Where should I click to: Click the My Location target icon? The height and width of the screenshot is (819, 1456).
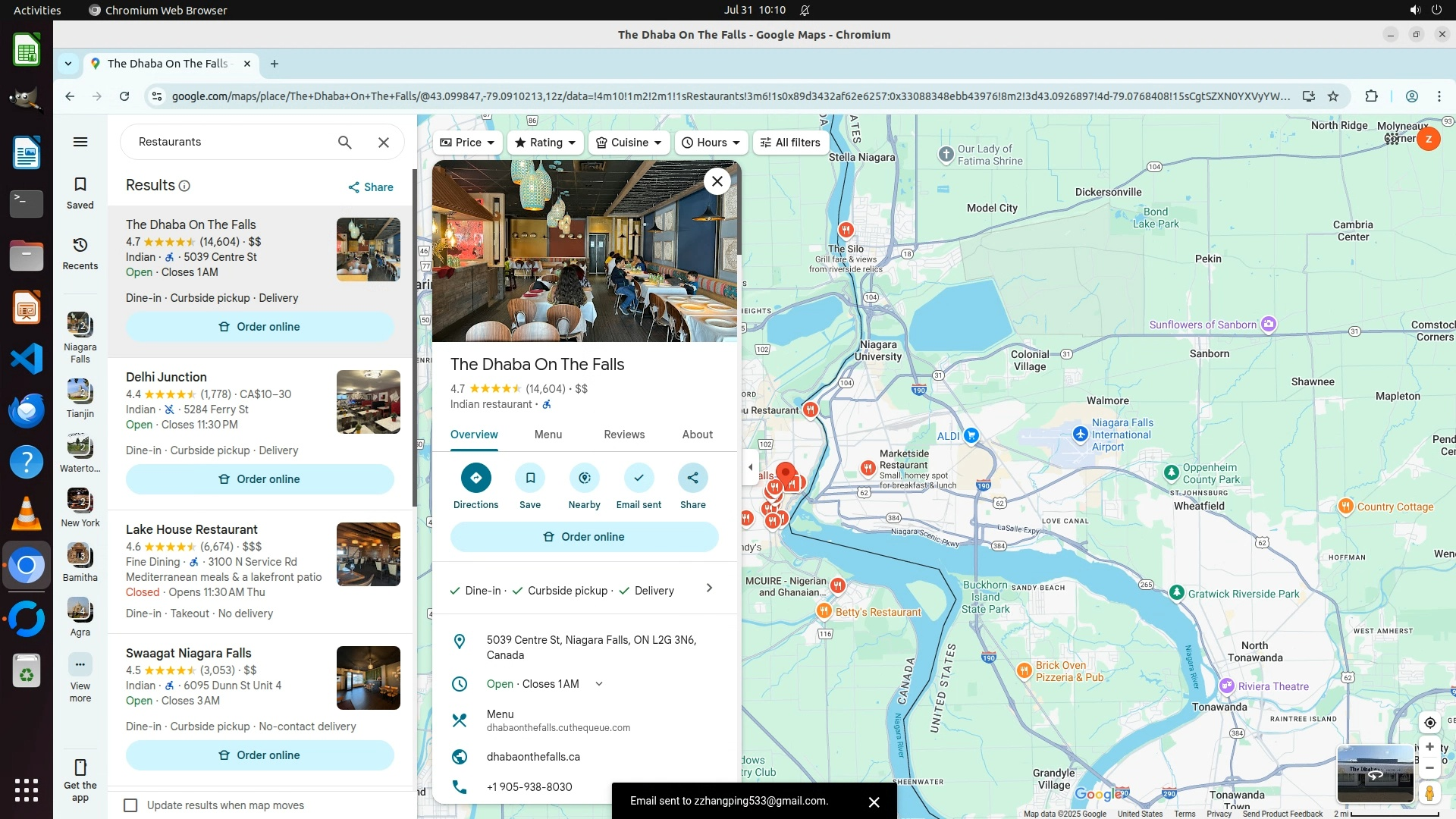(1429, 723)
